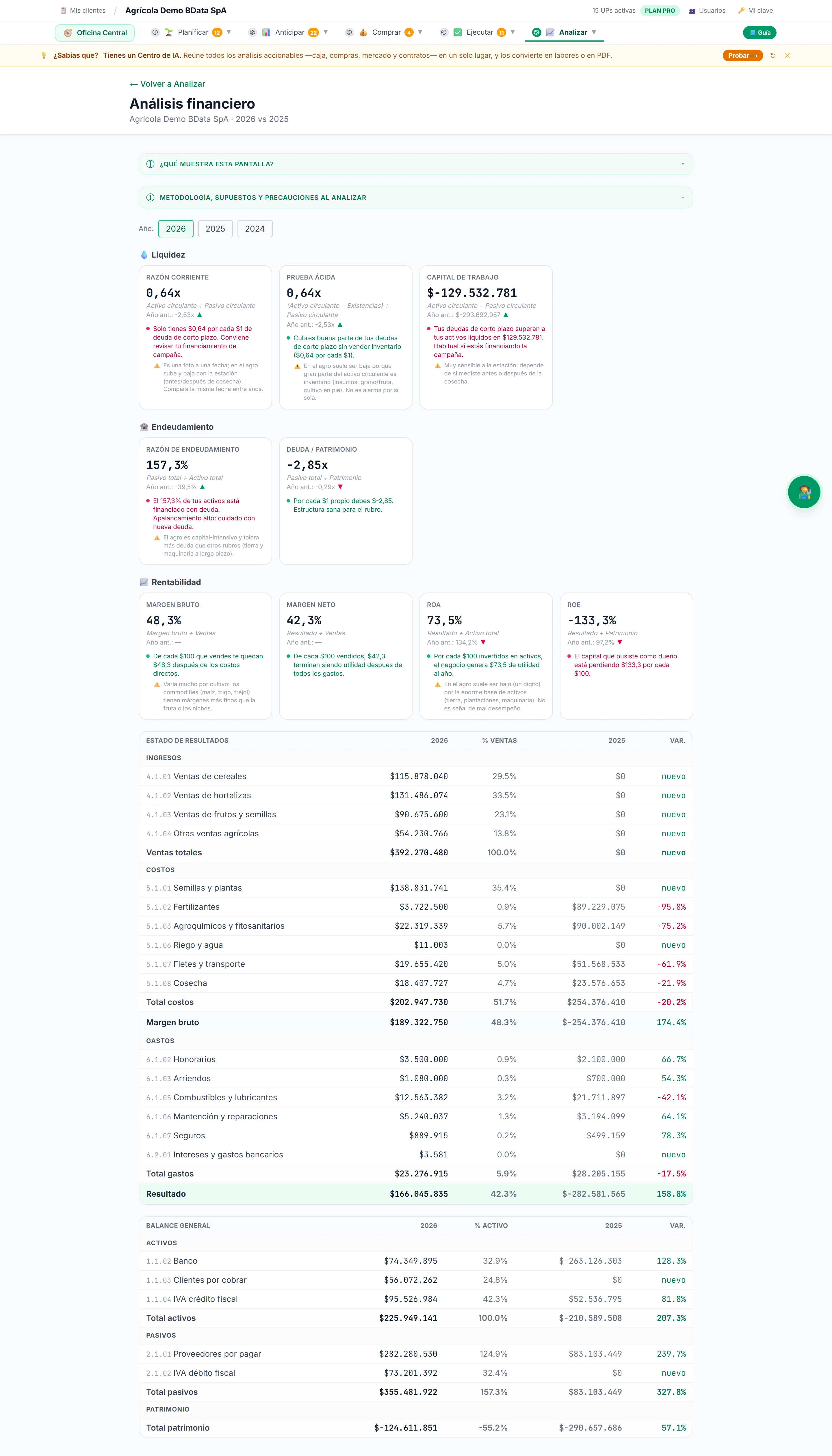This screenshot has height=1456, width=832.
Task: Click the Rentabilidad chart icon
Action: click(144, 582)
